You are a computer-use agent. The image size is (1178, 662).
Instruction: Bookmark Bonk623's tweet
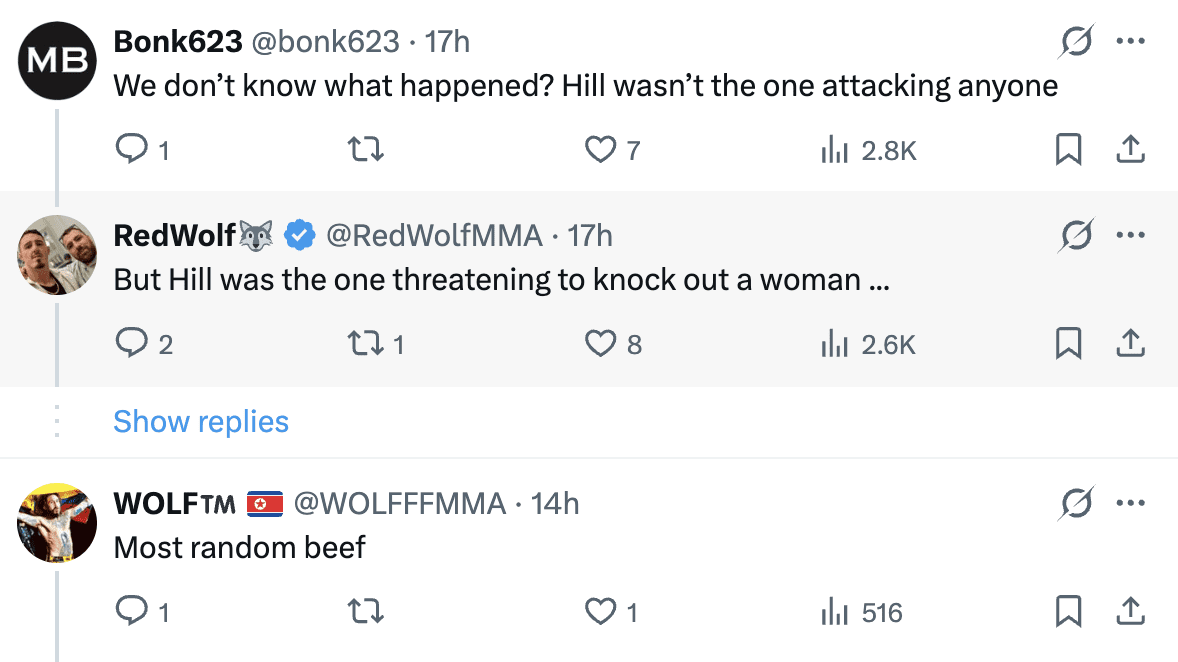click(1068, 150)
